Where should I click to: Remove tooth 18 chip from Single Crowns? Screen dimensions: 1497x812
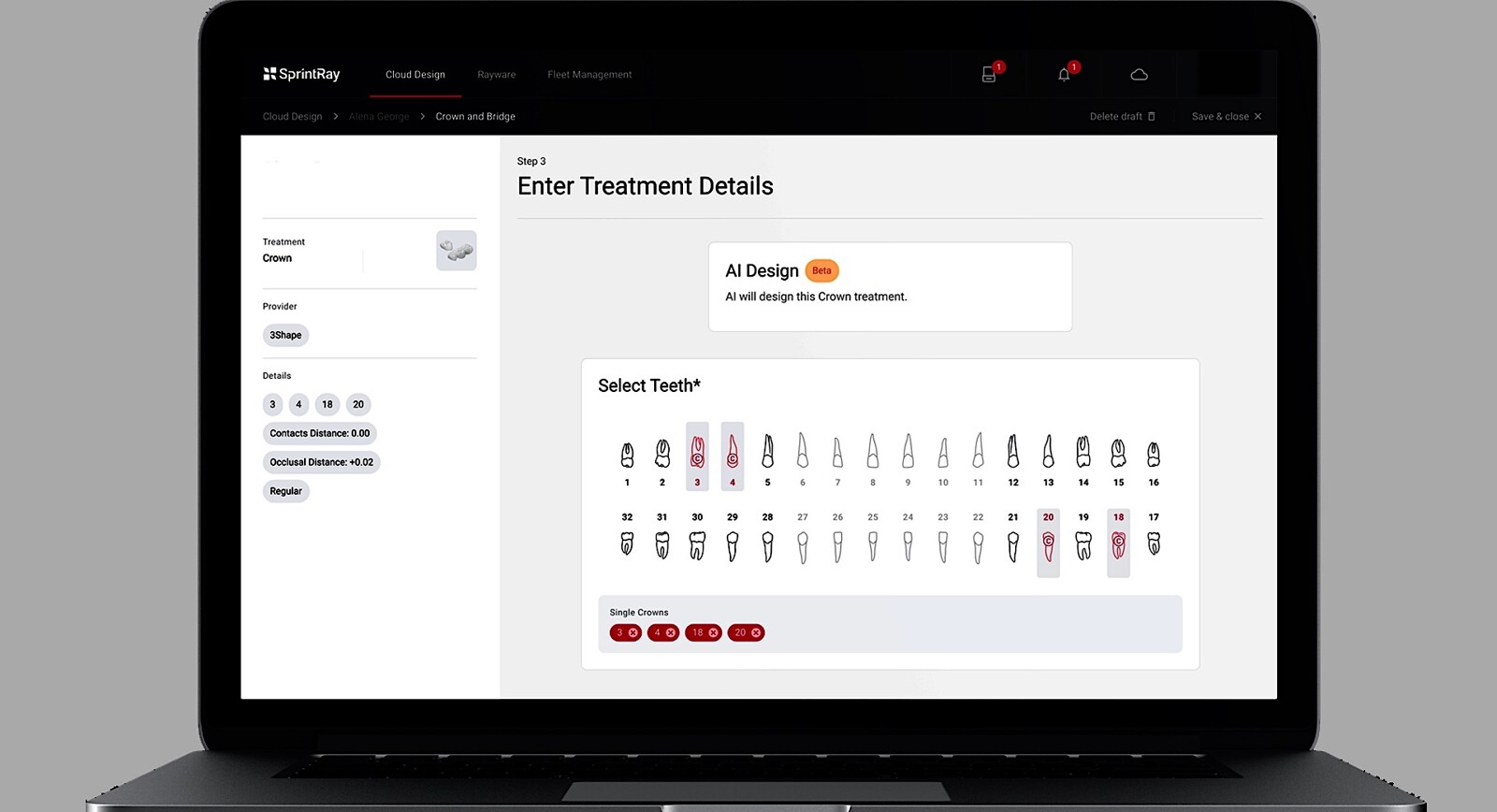[714, 633]
